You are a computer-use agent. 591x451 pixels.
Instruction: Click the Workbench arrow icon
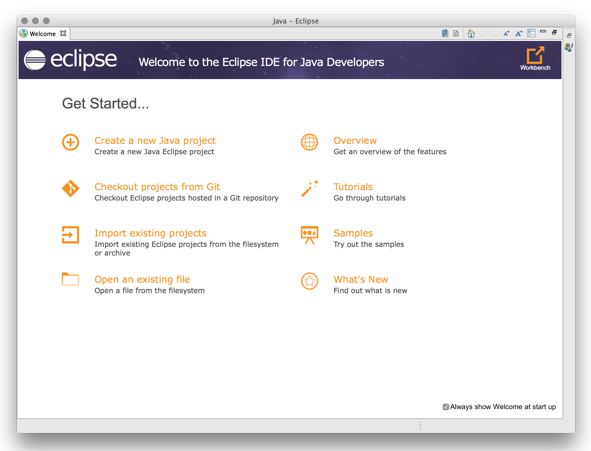(535, 55)
